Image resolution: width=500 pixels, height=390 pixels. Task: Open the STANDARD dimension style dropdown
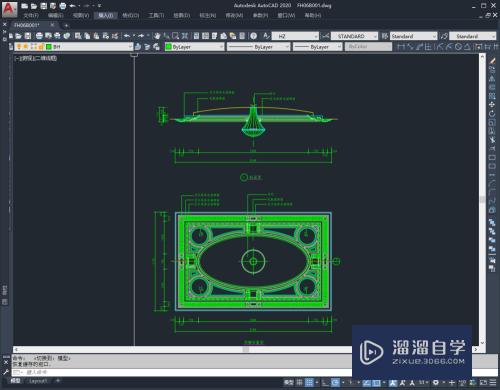(x=355, y=36)
